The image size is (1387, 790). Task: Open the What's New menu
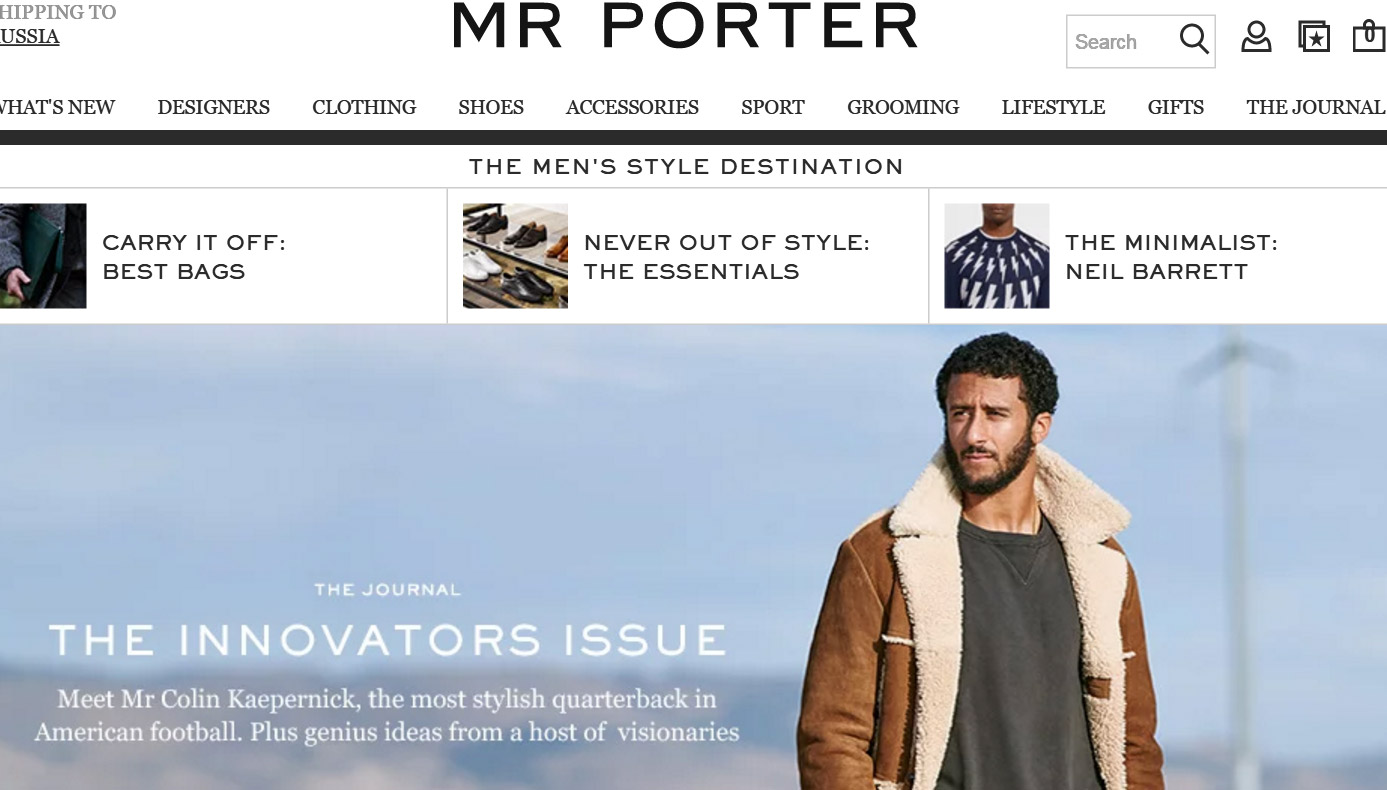[57, 107]
